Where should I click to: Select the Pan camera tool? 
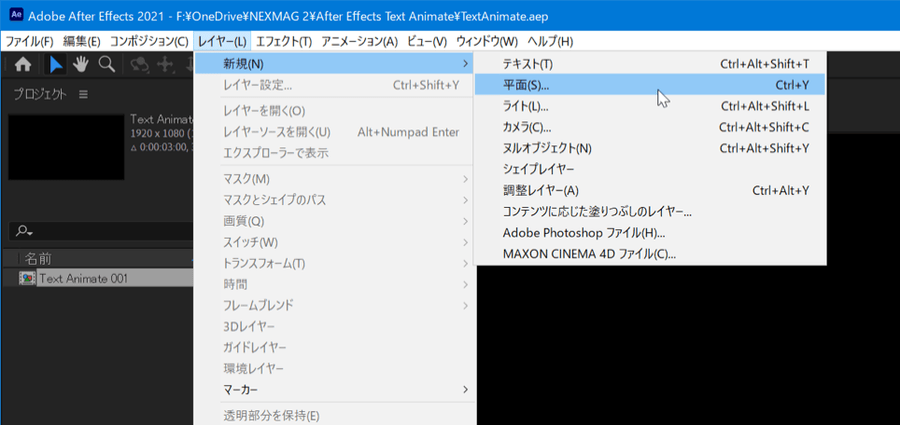coord(166,64)
